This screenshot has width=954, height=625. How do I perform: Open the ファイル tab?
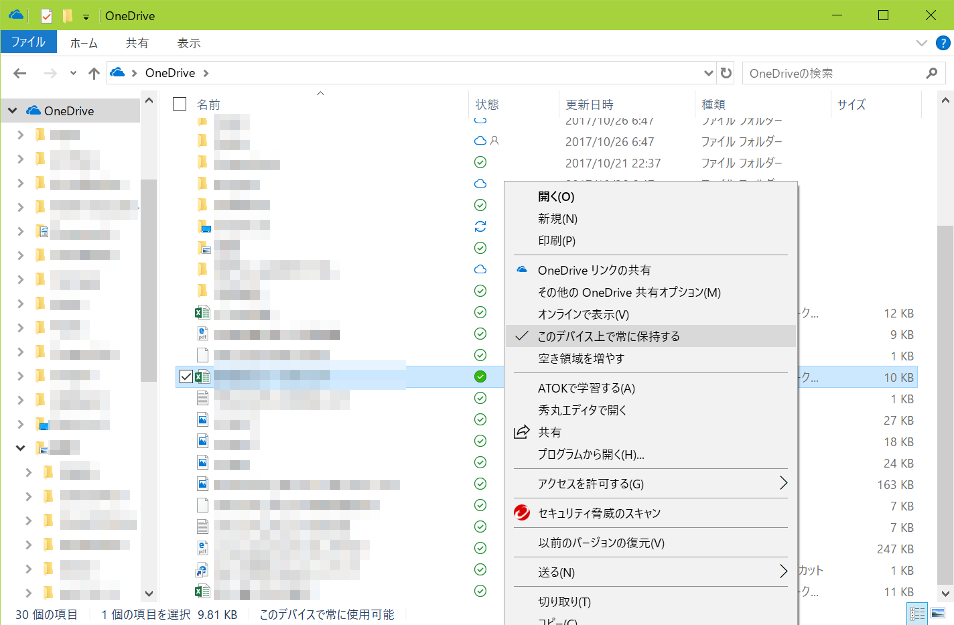[x=28, y=42]
